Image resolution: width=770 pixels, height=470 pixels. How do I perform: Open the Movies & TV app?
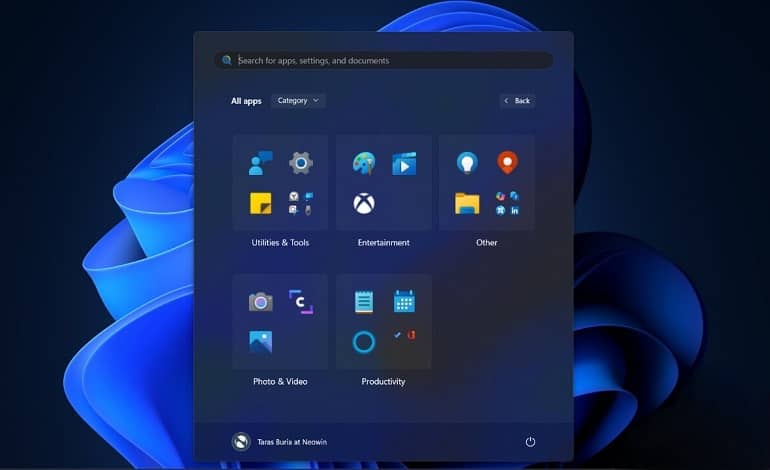pos(404,164)
